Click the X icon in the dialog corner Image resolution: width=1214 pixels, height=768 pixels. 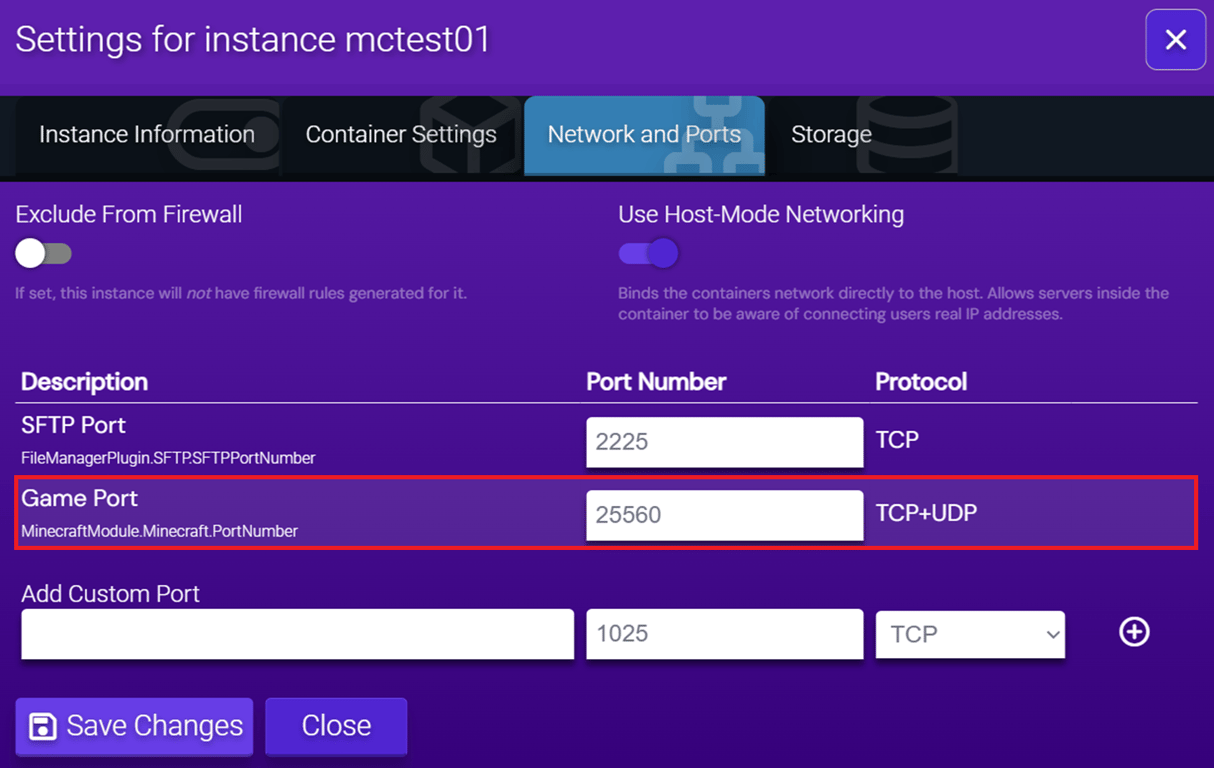click(x=1176, y=39)
